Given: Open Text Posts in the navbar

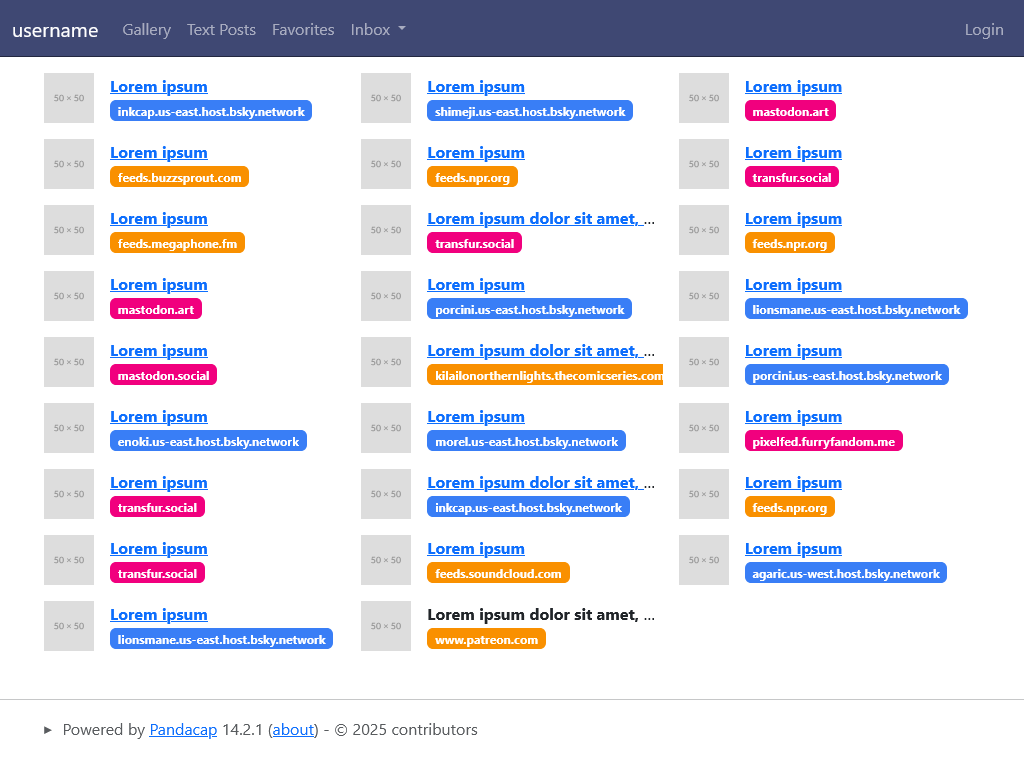Looking at the screenshot, I should pos(221,30).
